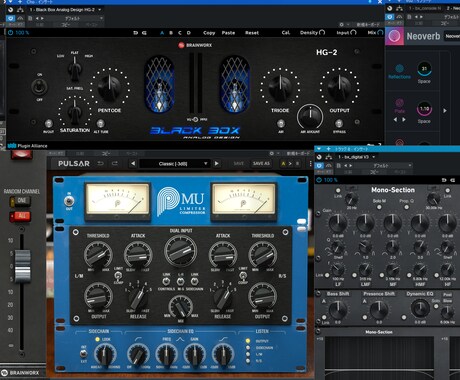Redo change in Pulsar toolbar
The image size is (460, 380).
click(115, 164)
